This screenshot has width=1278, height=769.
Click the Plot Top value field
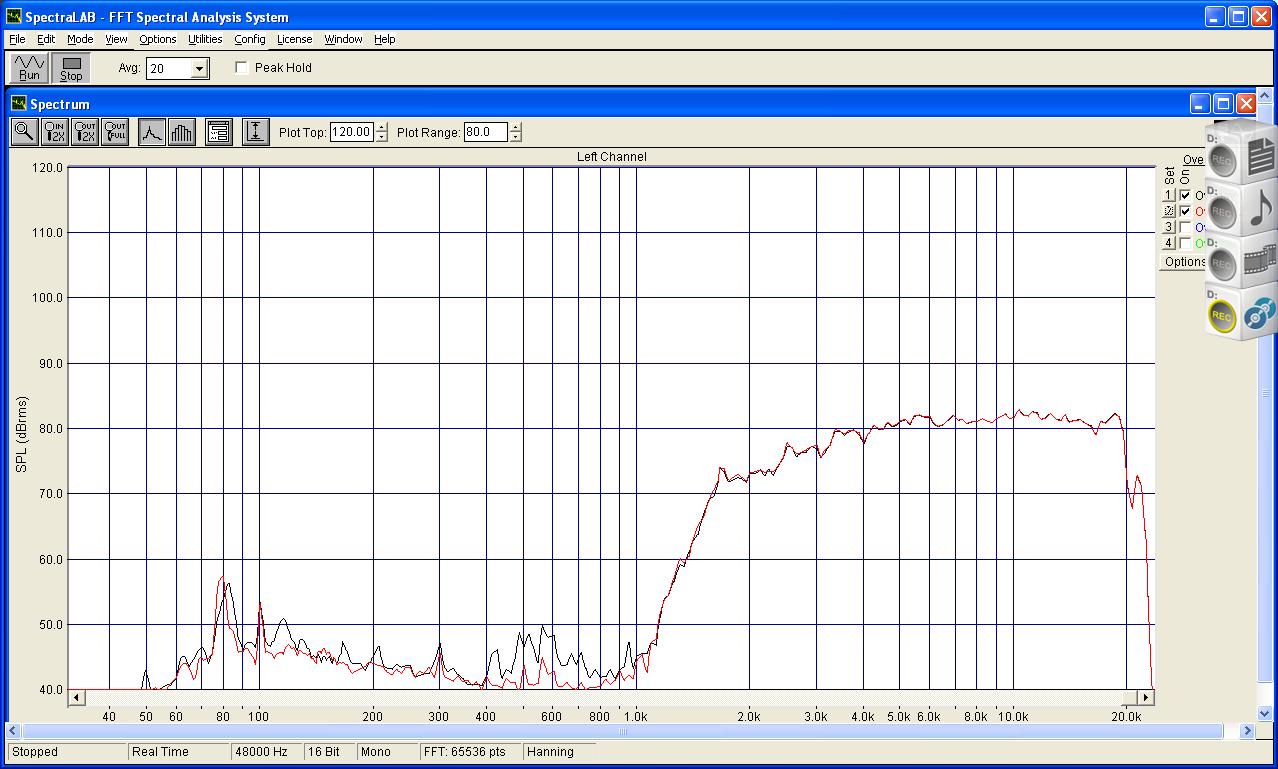[351, 132]
